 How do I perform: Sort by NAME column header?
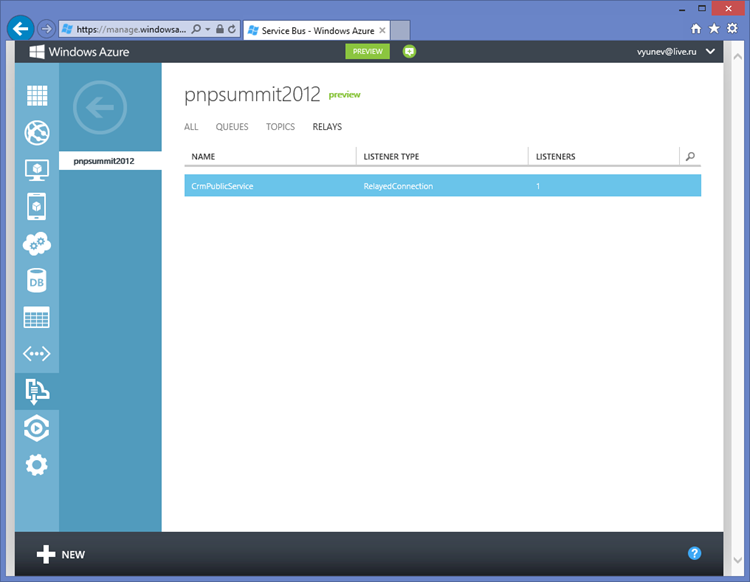click(203, 156)
